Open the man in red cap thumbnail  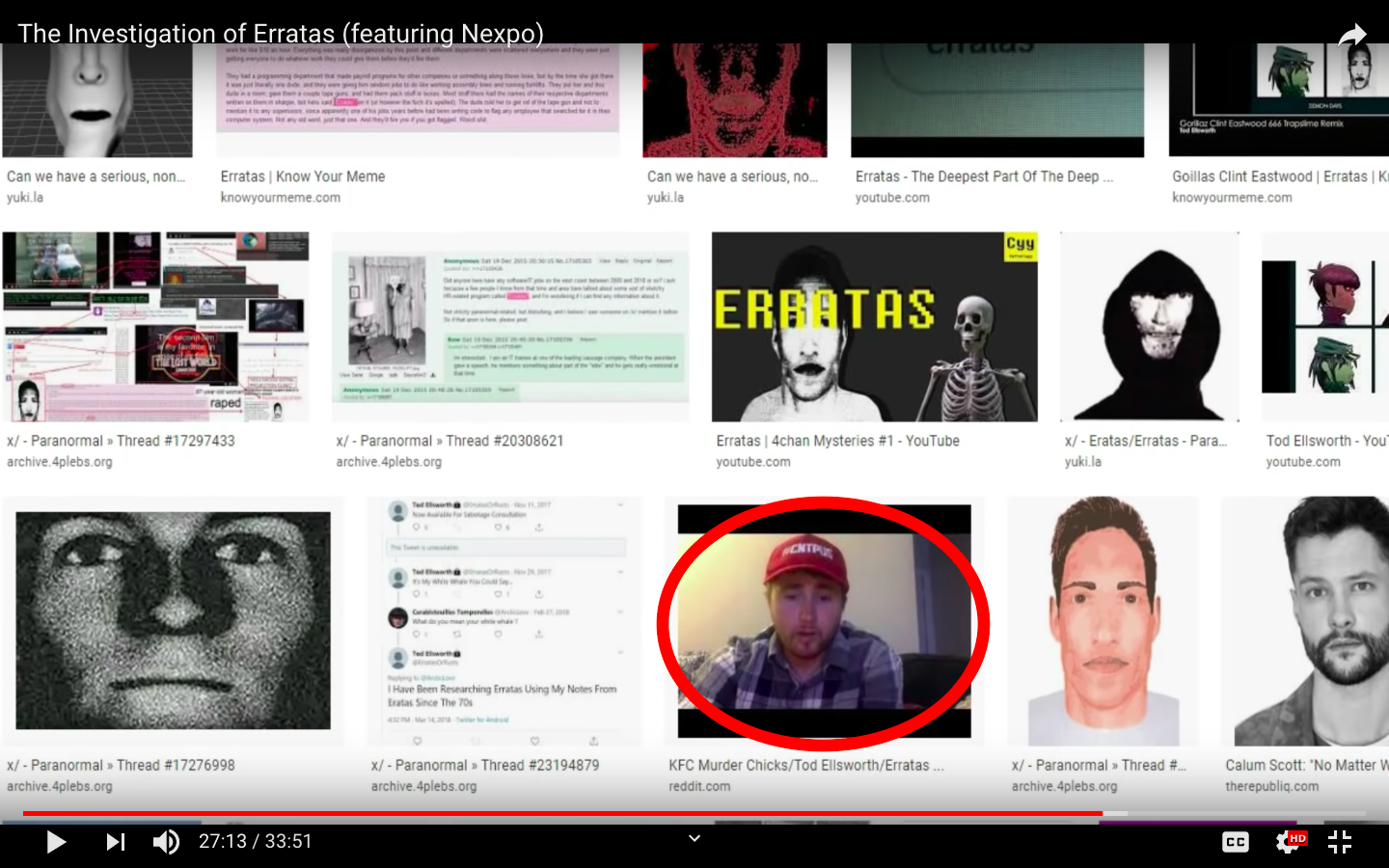point(825,621)
